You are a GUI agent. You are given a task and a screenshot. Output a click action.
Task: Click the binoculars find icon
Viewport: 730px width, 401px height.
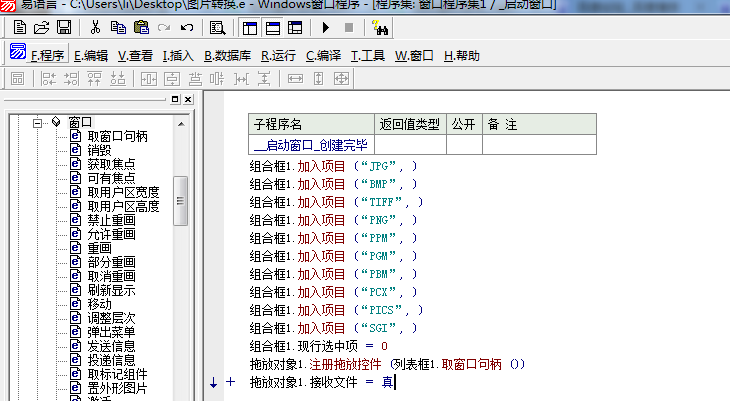(x=379, y=27)
